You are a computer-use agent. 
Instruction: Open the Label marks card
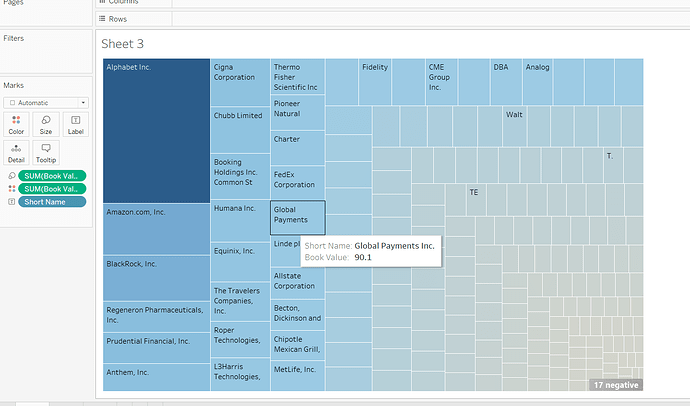coord(75,124)
